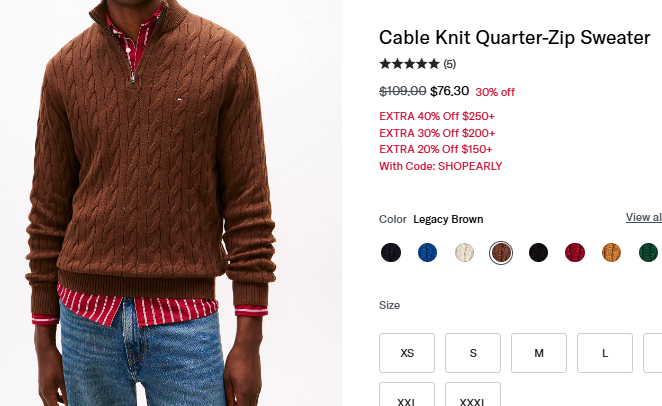The height and width of the screenshot is (406, 662).
Task: Choose the green color swatch
Action: click(648, 252)
